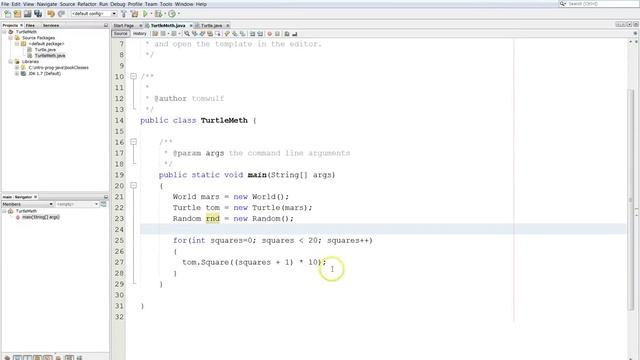Screen dimensions: 640x360
Task: Open the File menu
Action: 5,4
